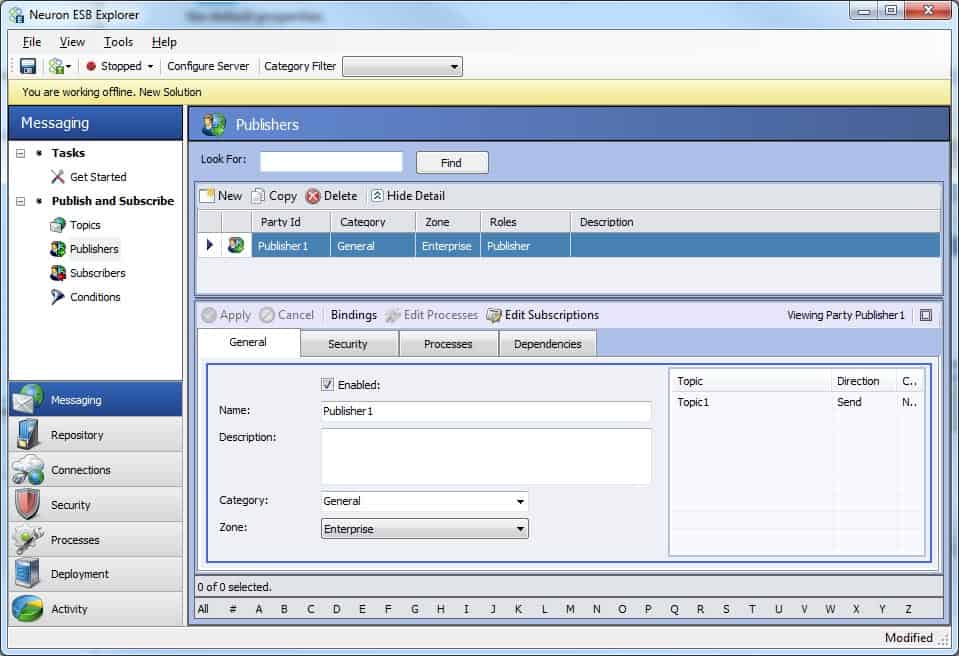Click the Get Started tools icon
The height and width of the screenshot is (656, 959).
point(57,177)
